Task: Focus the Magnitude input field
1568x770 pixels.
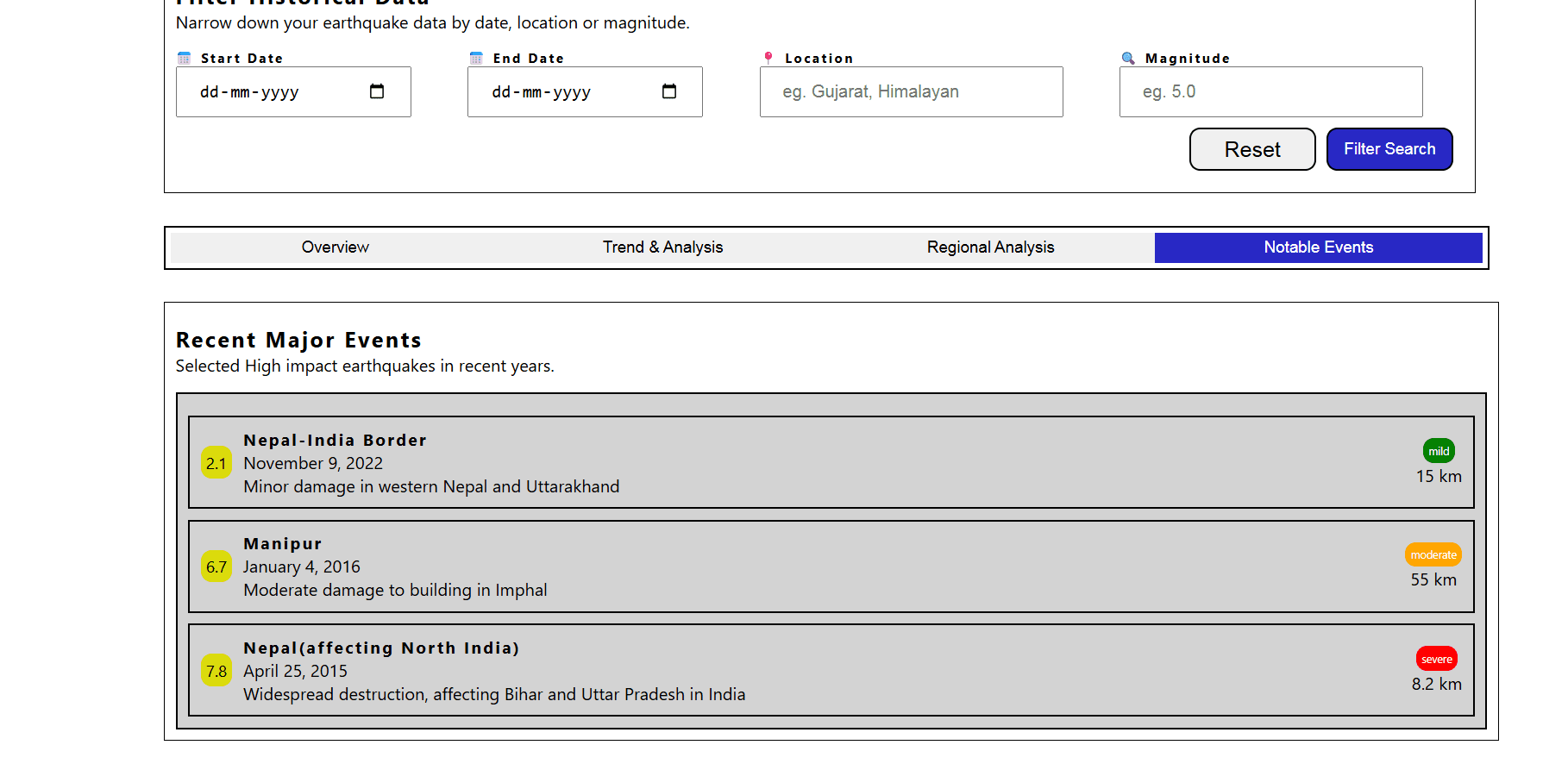Action: click(1270, 92)
